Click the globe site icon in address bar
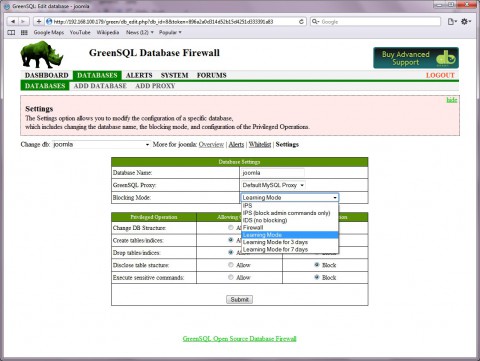480x361 pixels. tap(49, 22)
